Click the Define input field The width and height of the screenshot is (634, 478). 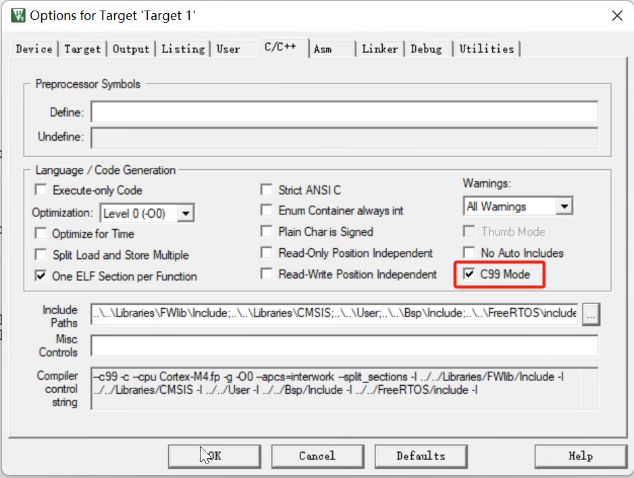click(344, 112)
